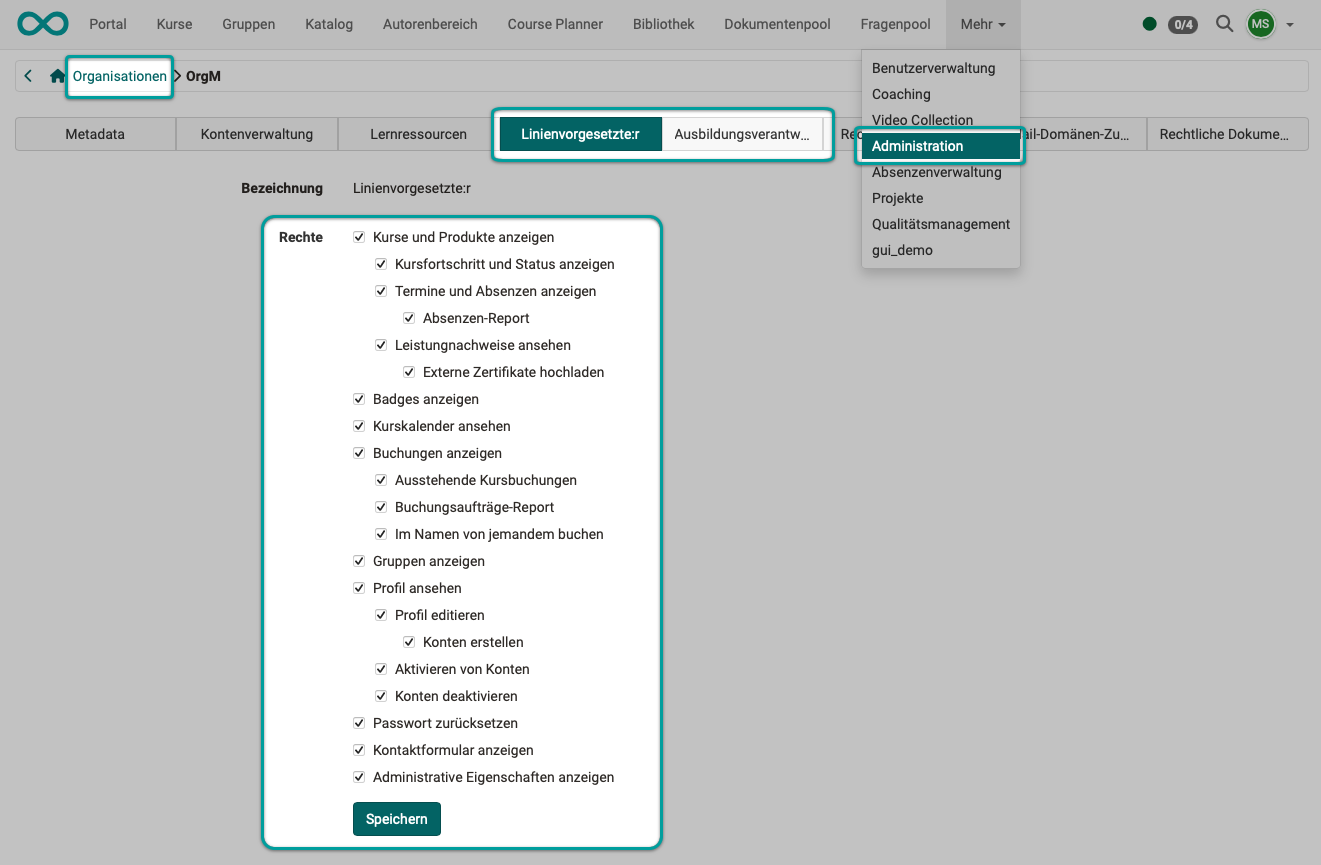Click the OpenOlat infinity logo
Image resolution: width=1321 pixels, height=865 pixels.
pyautogui.click(x=43, y=24)
